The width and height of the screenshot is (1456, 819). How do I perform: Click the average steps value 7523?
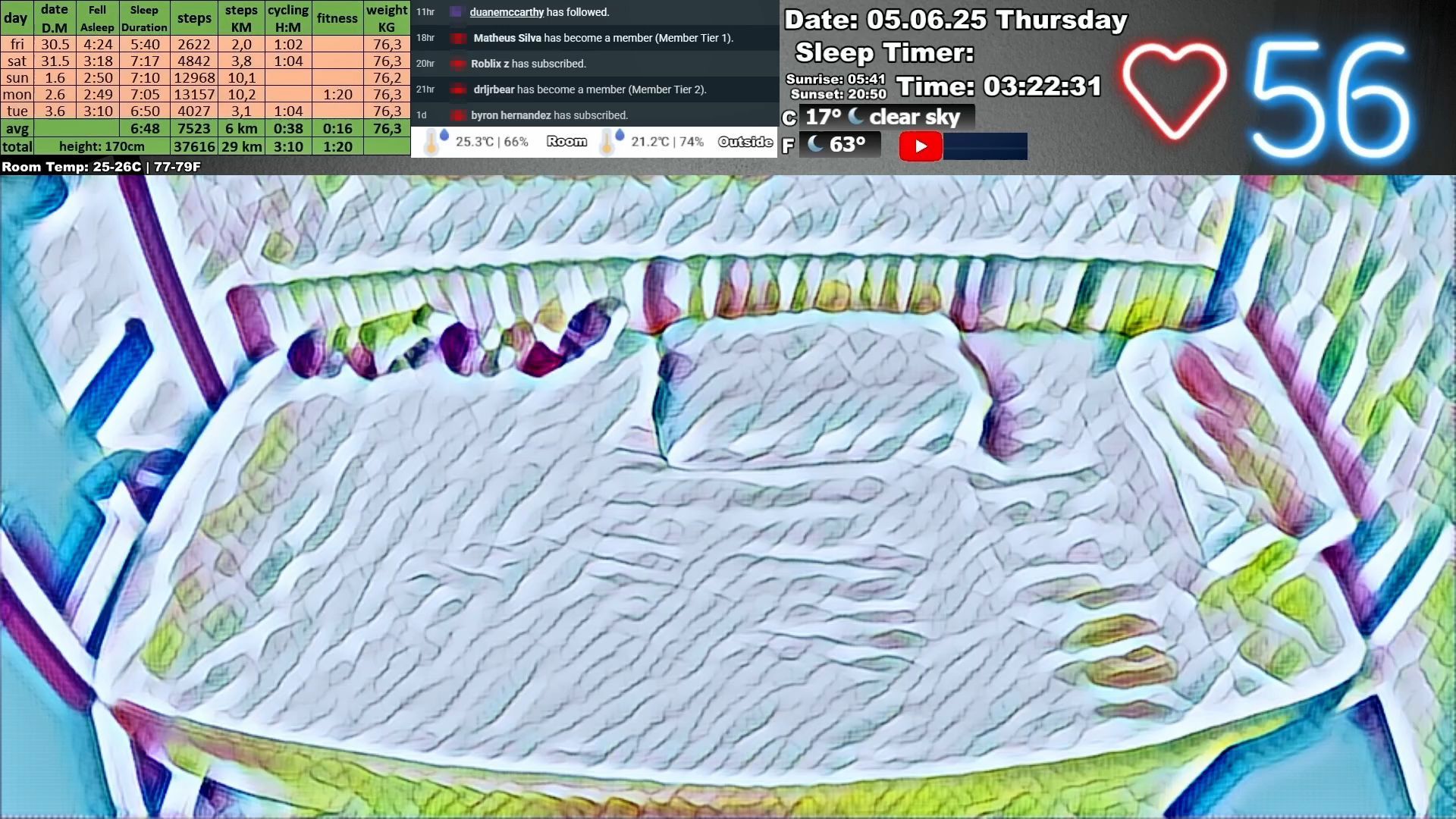194,128
